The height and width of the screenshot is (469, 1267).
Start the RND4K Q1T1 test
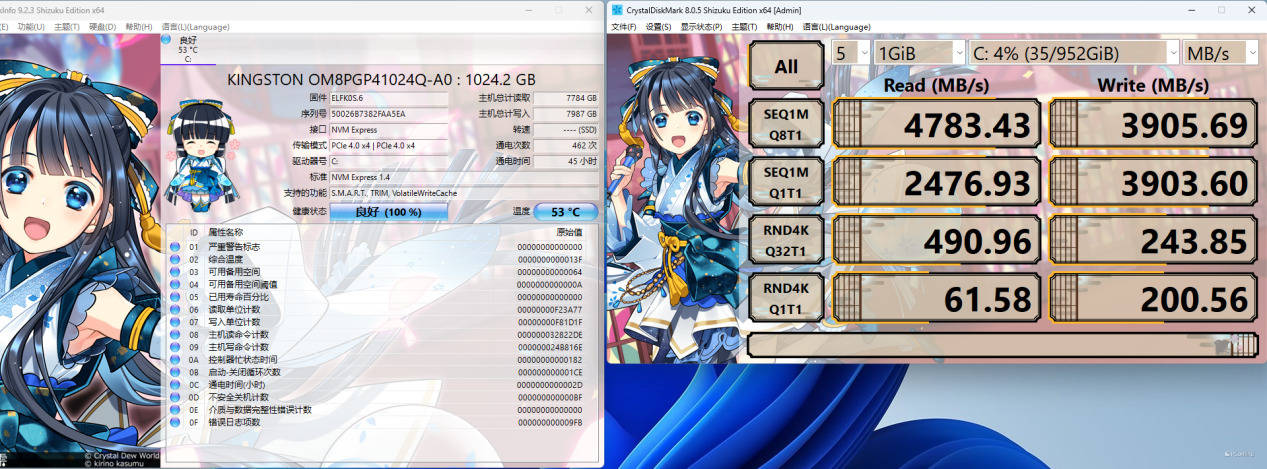point(787,298)
